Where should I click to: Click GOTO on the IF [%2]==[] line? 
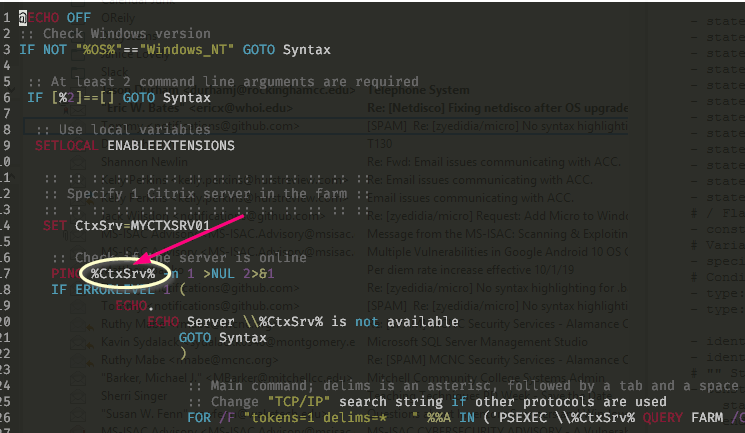tap(139, 98)
